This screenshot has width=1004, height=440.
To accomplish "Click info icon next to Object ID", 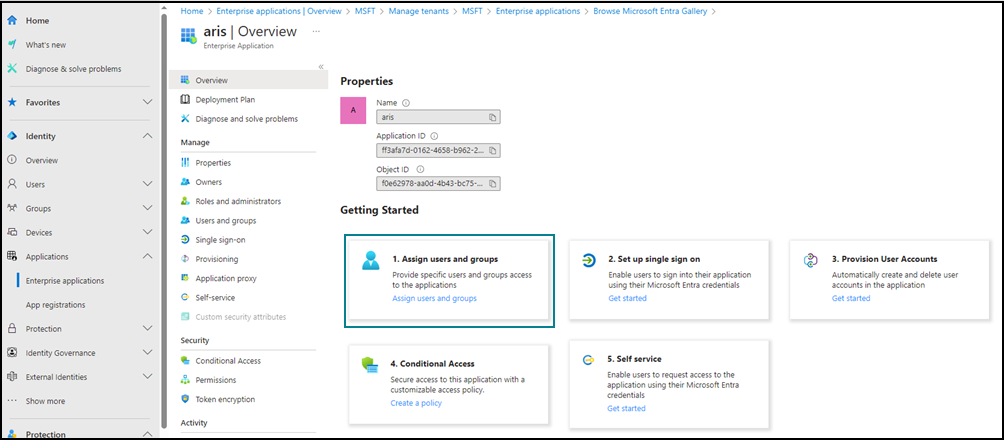I will pos(420,169).
